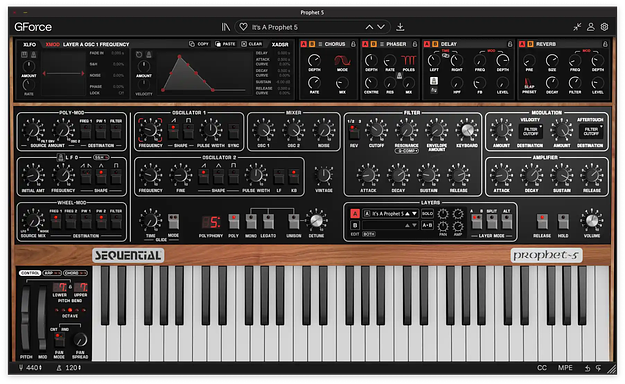Select Layer B button in Layers
625x384 pixels.
point(355,225)
